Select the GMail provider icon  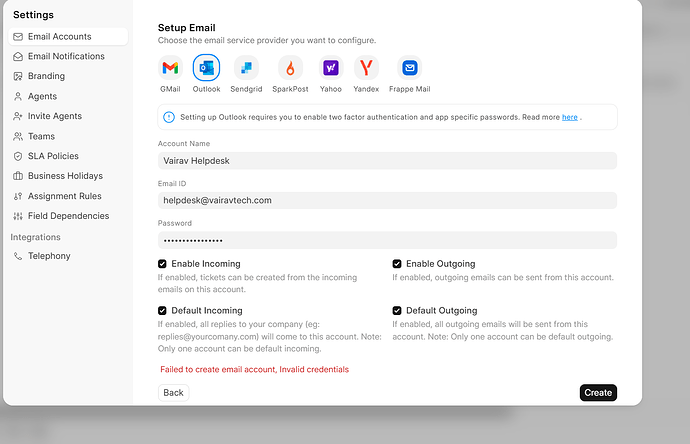click(x=170, y=68)
